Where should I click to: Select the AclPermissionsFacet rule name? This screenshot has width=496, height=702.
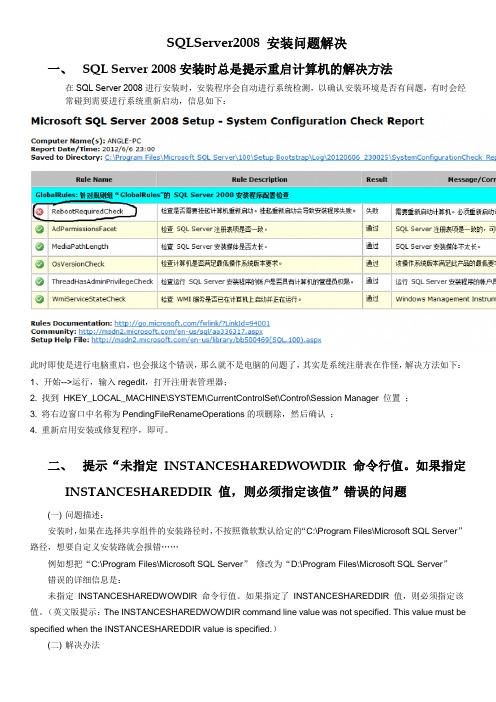click(84, 229)
